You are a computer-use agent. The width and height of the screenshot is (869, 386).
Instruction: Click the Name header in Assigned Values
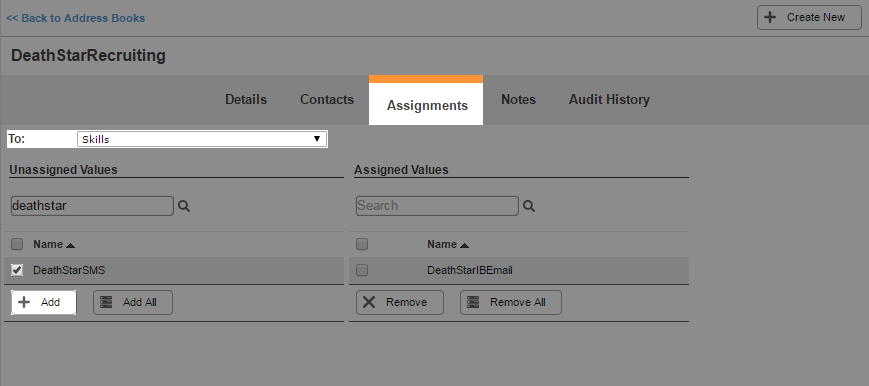(x=442, y=244)
